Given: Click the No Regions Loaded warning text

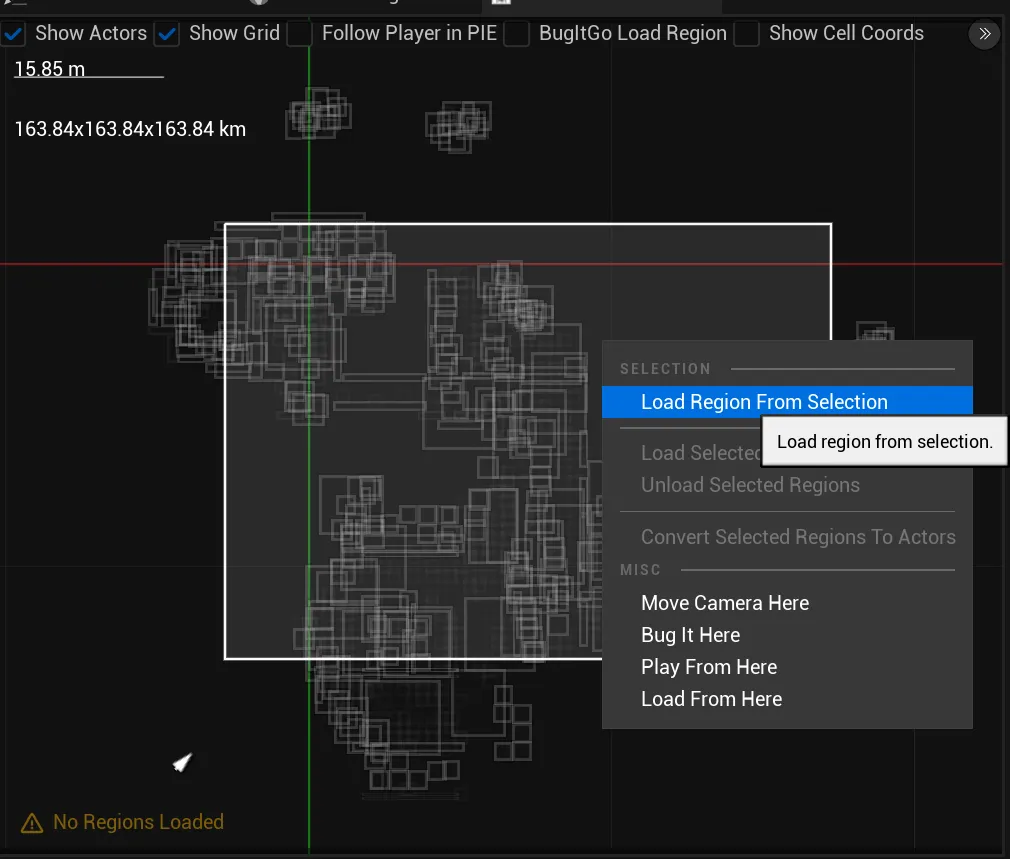Looking at the screenshot, I should [x=137, y=822].
